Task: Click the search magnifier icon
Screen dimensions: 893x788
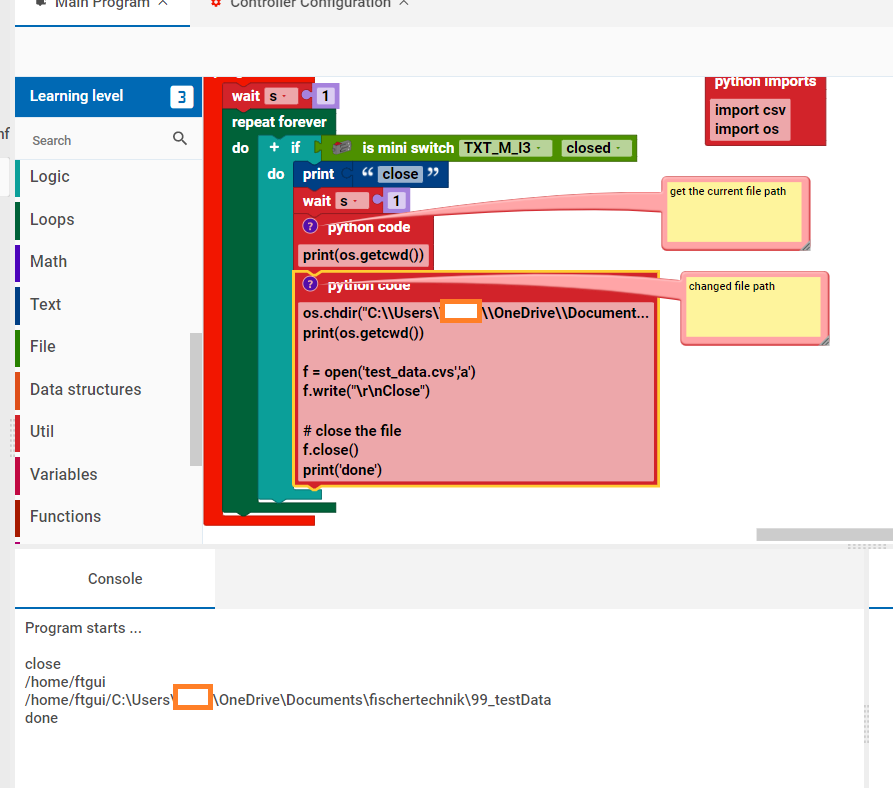Action: [180, 138]
